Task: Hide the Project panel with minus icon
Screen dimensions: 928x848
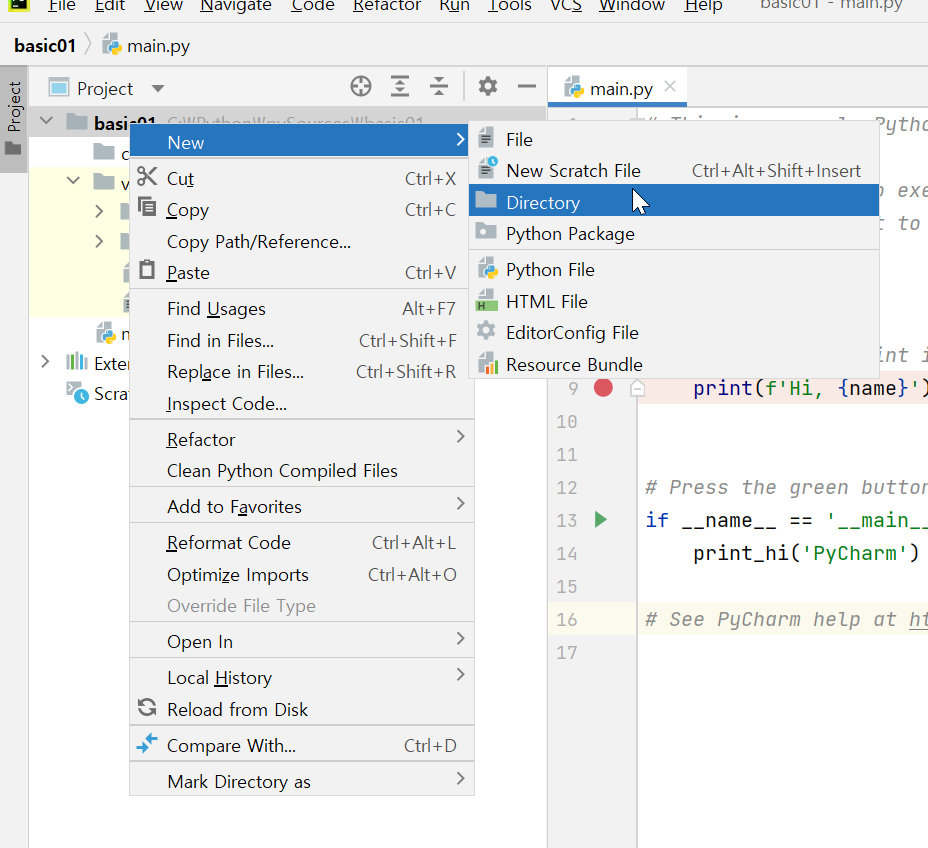Action: pyautogui.click(x=526, y=86)
